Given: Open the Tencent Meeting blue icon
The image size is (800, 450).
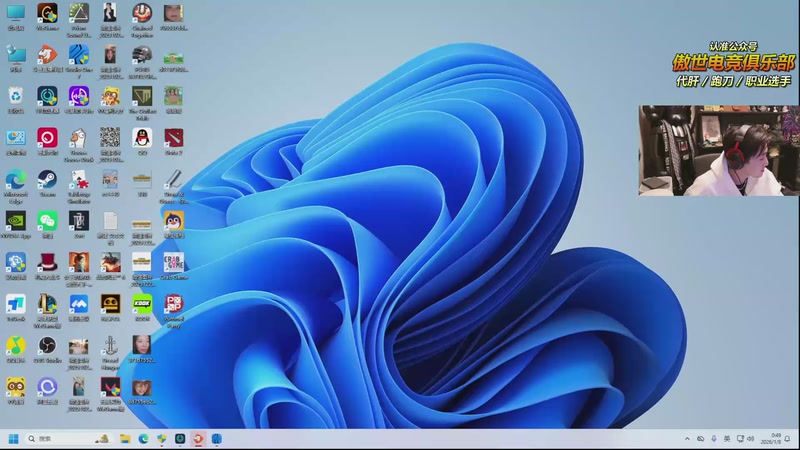Looking at the screenshot, I should click(x=79, y=304).
